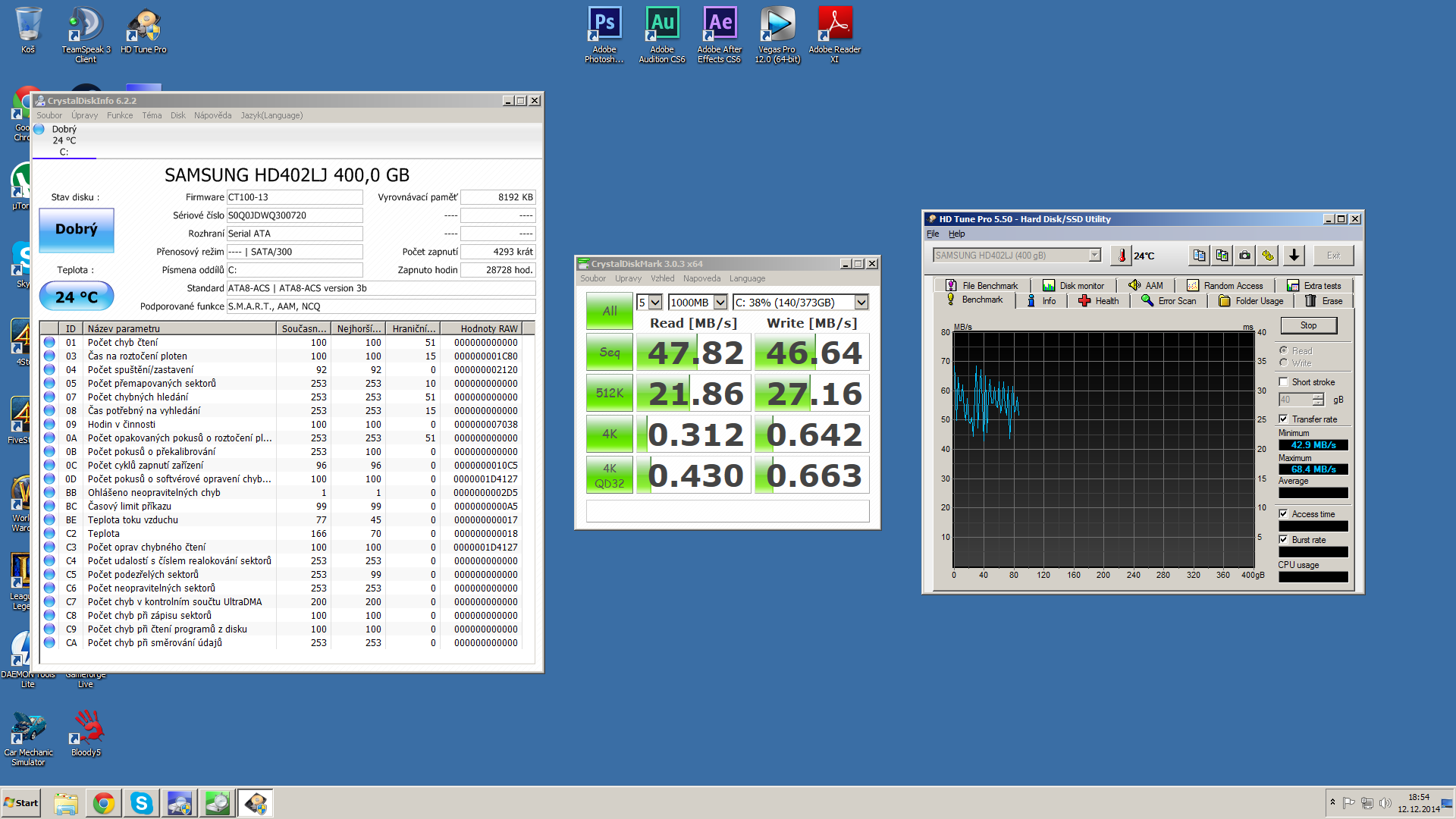Screen dimensions: 1456x819
Task: Open HD Tune options wrench icon
Action: tap(1267, 256)
